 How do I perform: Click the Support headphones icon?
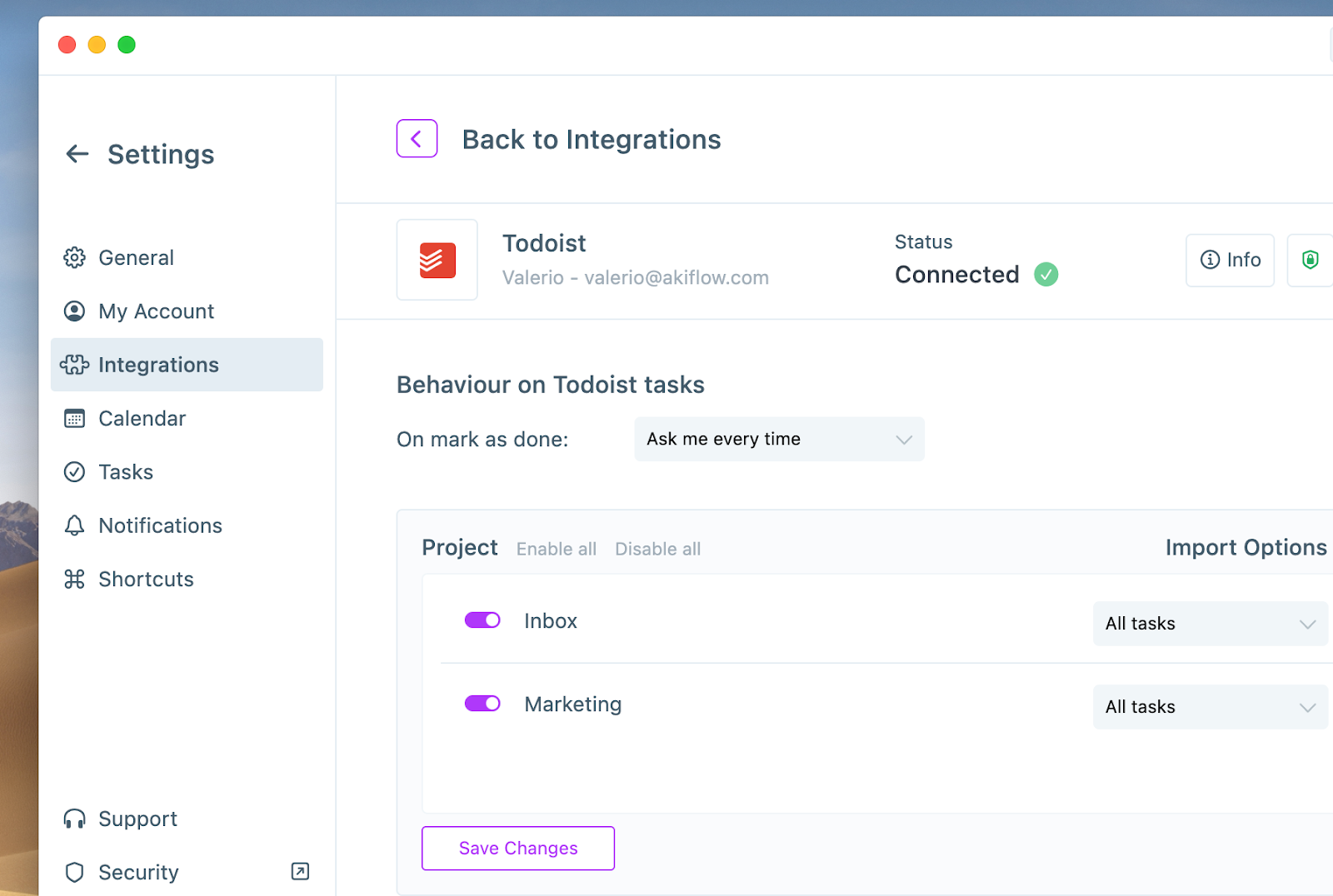click(x=75, y=819)
